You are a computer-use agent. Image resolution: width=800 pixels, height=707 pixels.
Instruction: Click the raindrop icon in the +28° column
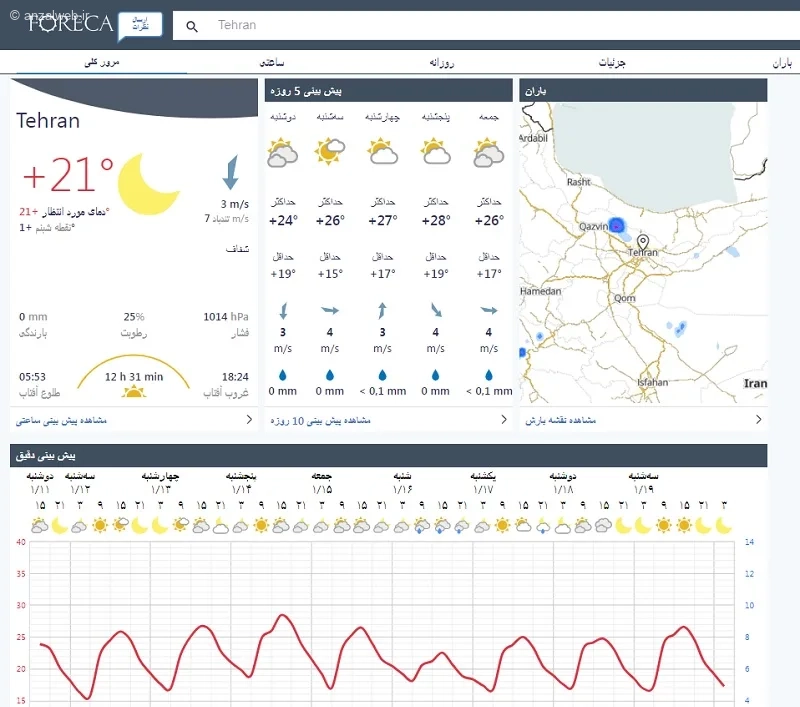435,375
